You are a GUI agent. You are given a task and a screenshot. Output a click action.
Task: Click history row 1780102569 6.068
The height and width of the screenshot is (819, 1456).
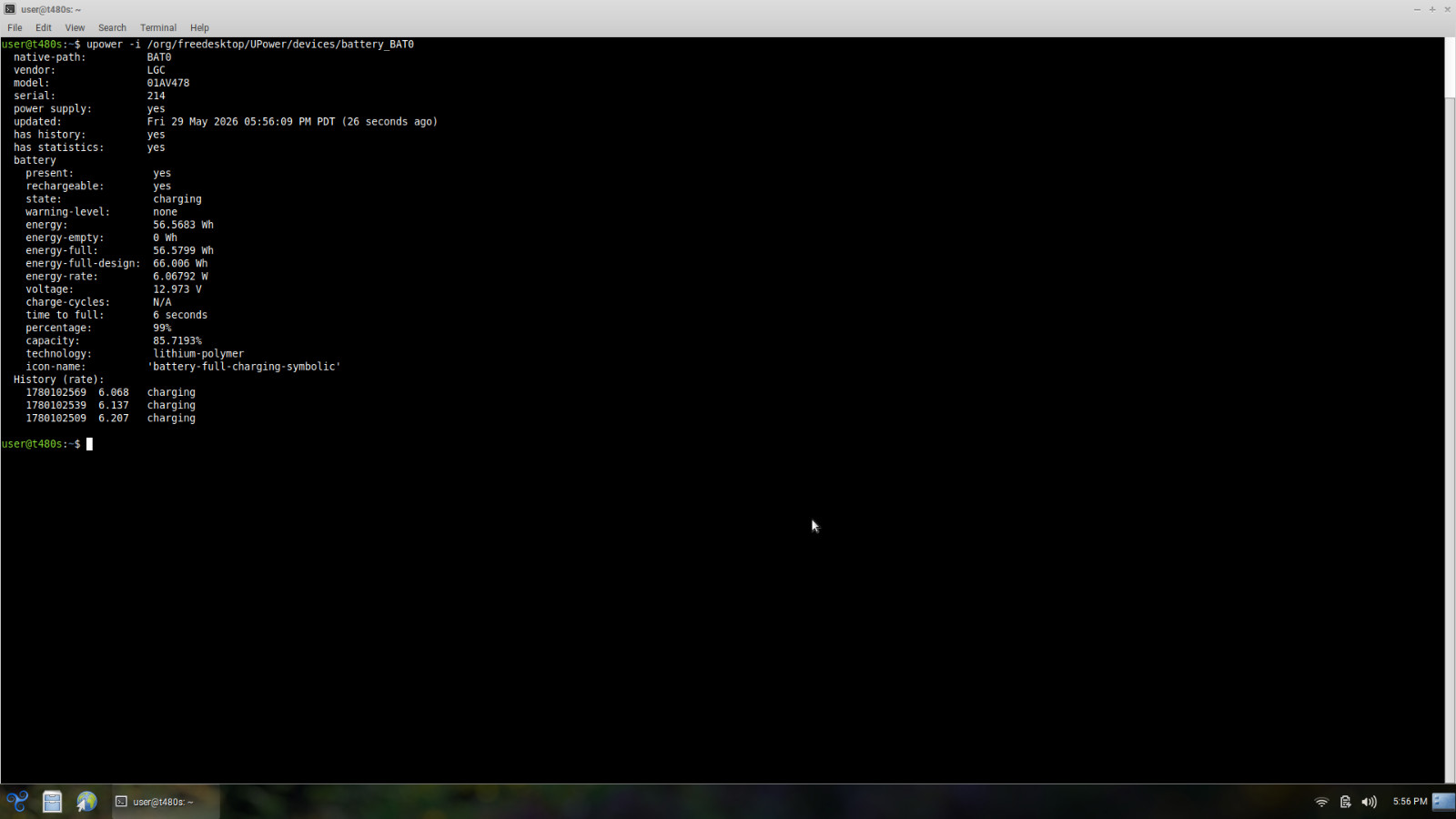110,392
